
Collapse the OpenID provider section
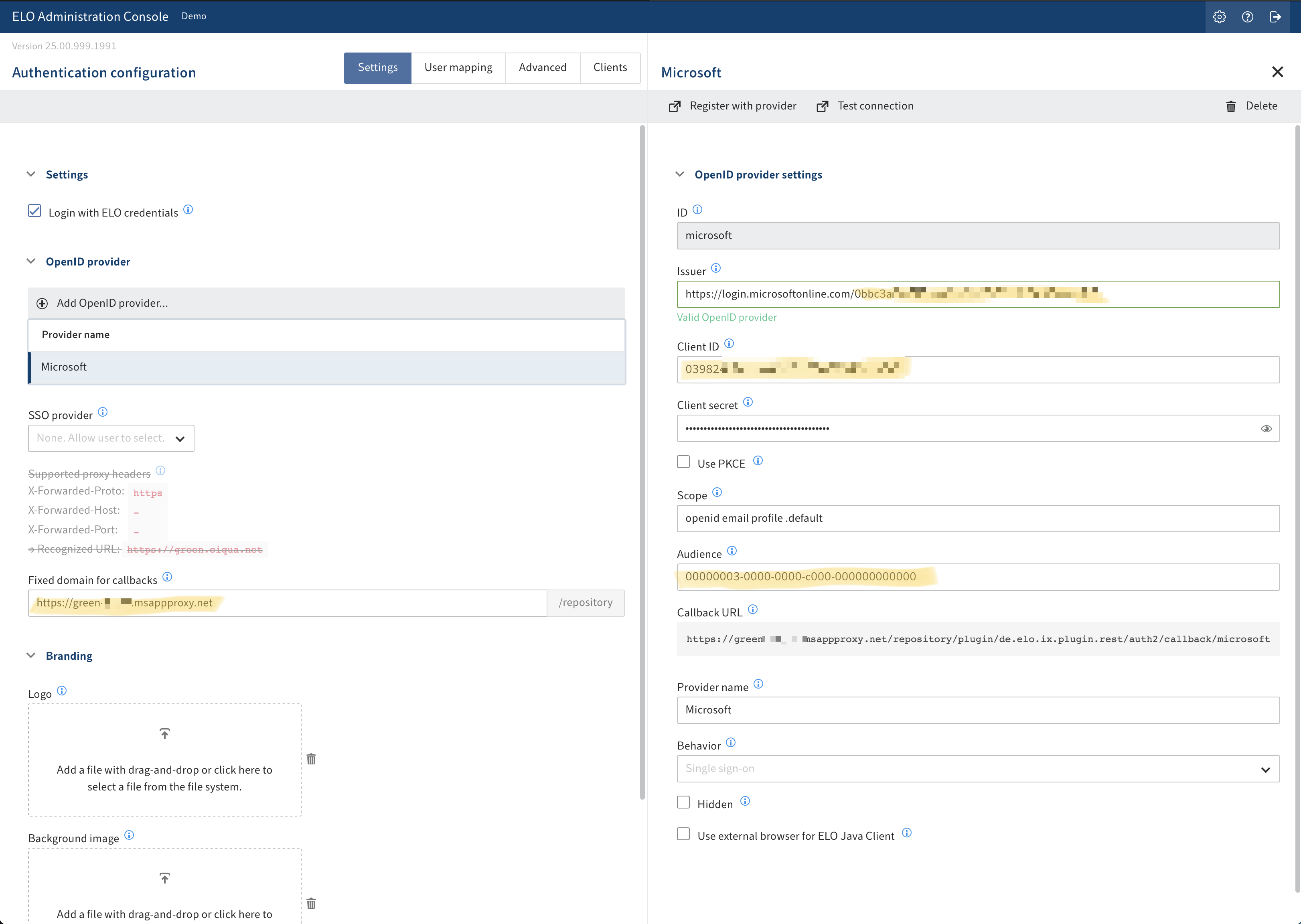(31, 261)
